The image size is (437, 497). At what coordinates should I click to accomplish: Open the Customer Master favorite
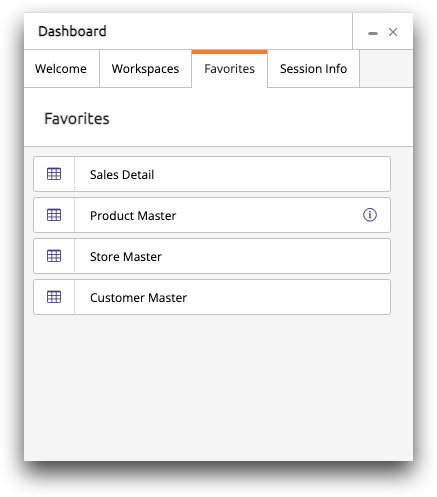pyautogui.click(x=212, y=297)
